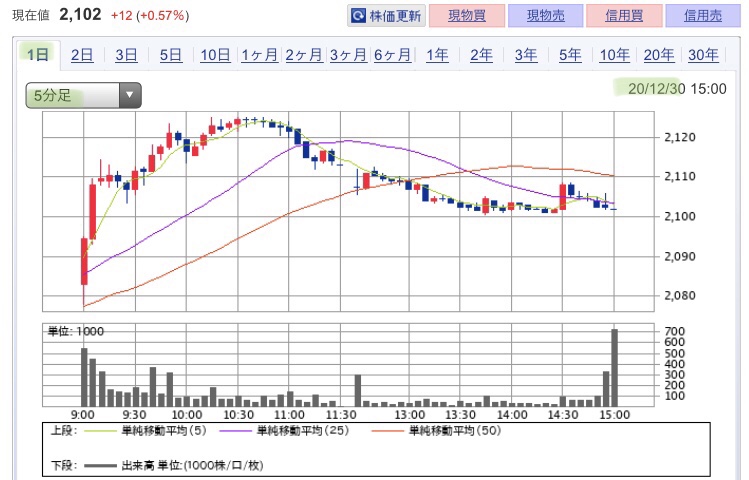Image resolution: width=749 pixels, height=480 pixels.
Task: Switch to the 30年 period tab
Action: coord(703,55)
